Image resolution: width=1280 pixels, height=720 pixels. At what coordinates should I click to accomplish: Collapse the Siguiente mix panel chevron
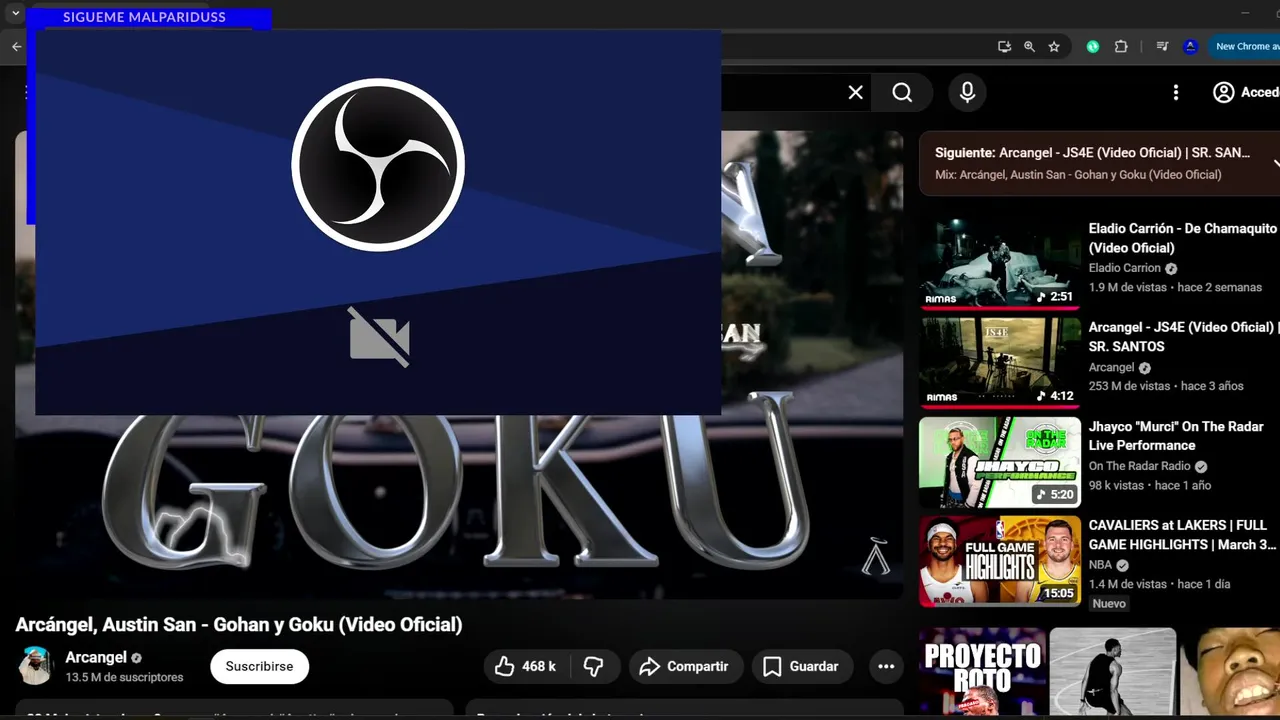(x=1275, y=163)
